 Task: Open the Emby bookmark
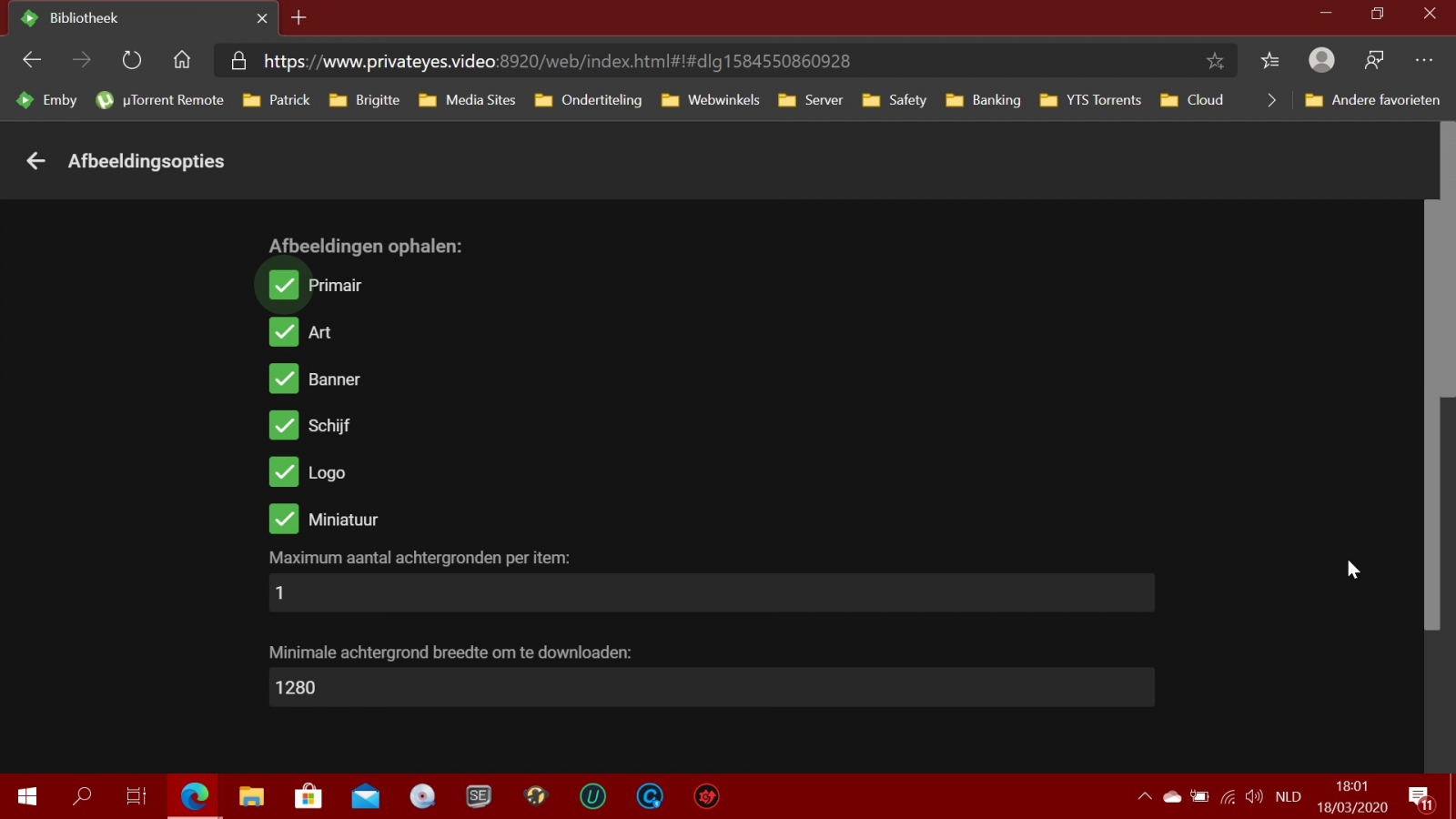tap(47, 100)
